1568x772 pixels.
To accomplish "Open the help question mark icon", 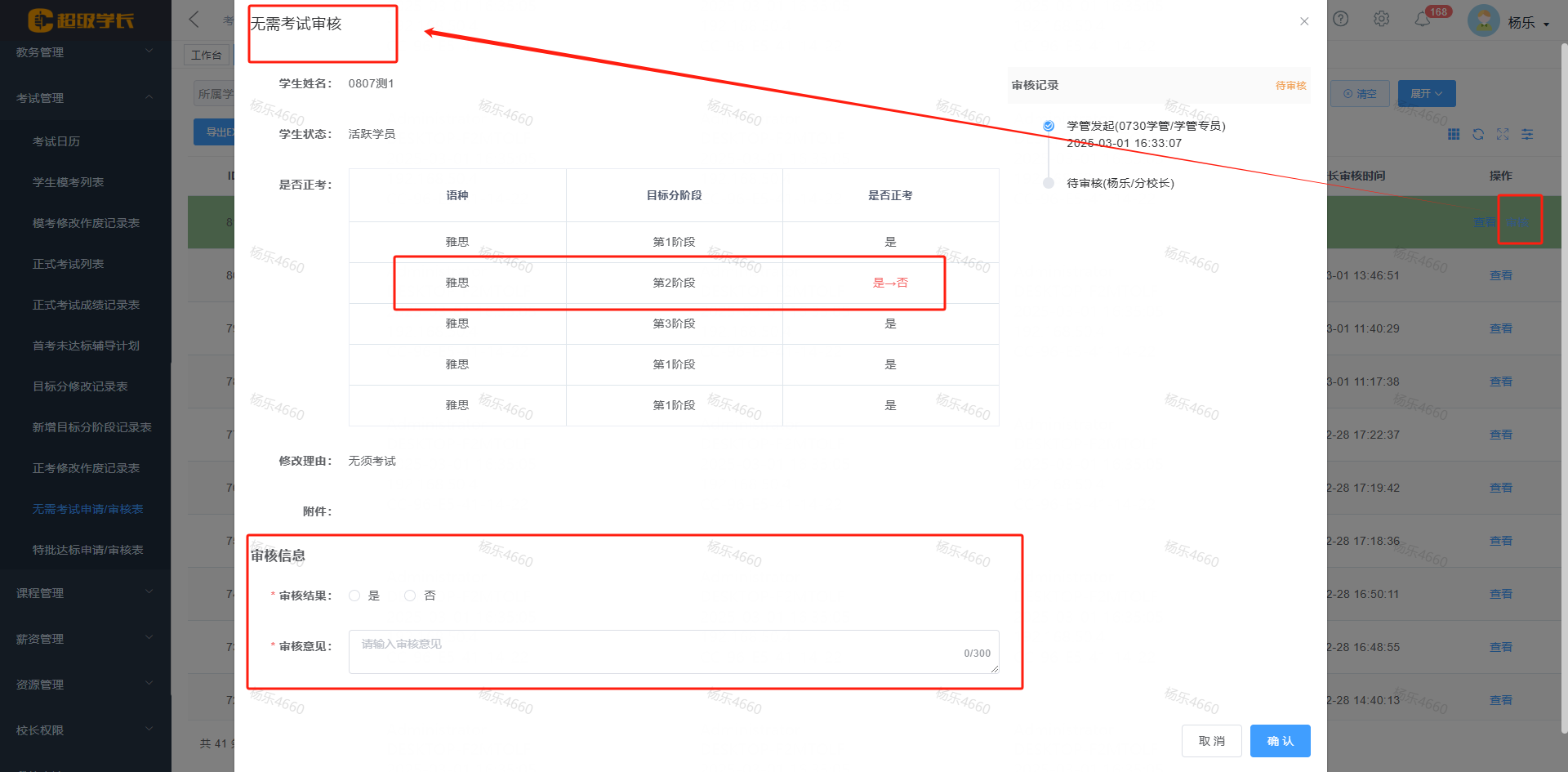I will (x=1340, y=19).
